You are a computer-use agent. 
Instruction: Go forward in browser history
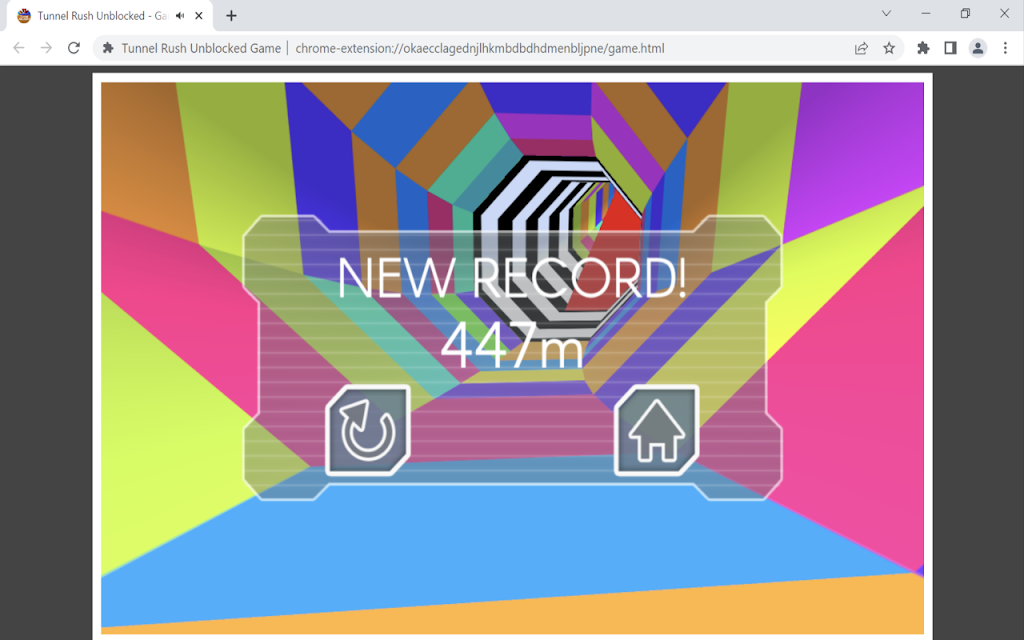[46, 48]
